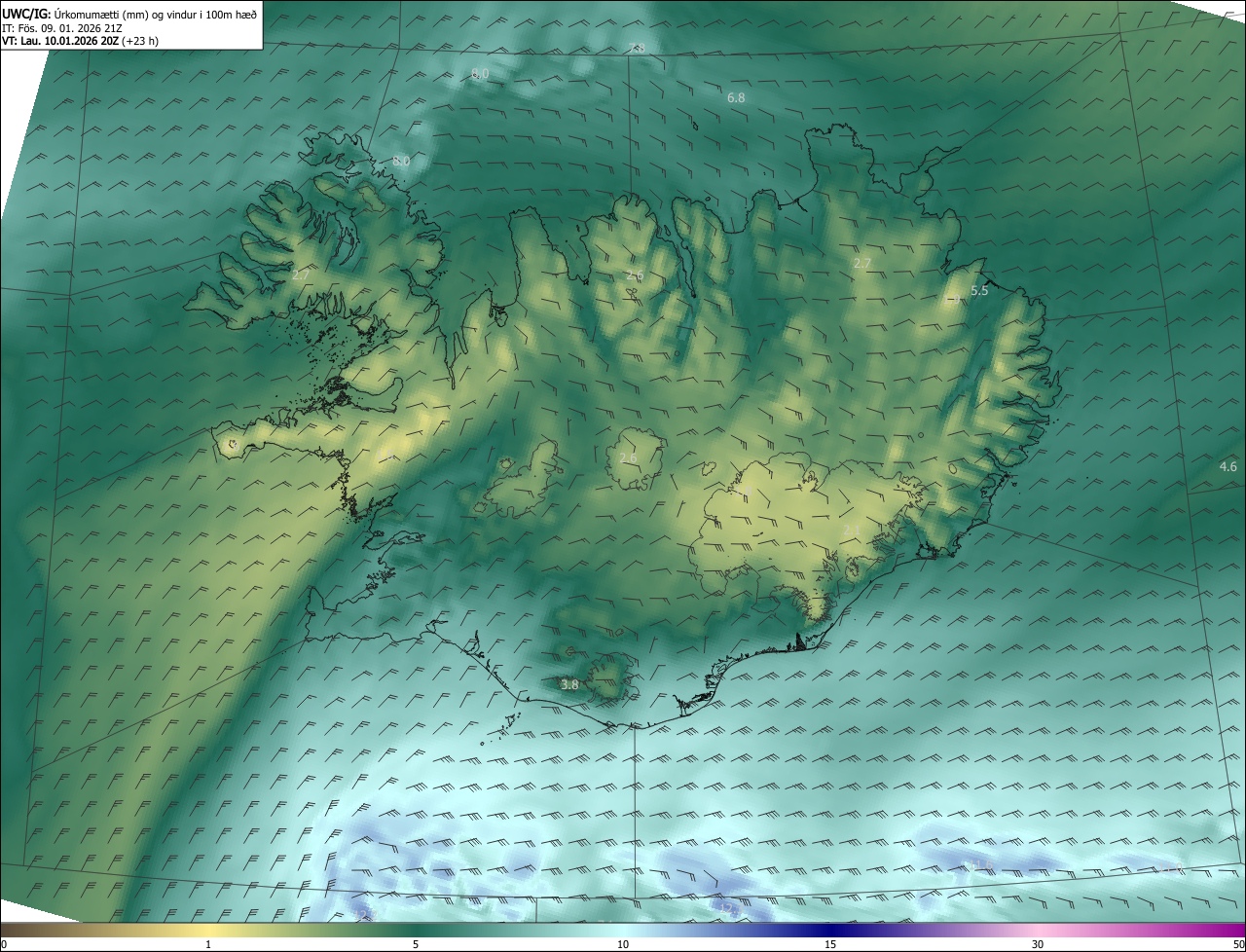Click the 15 tick on the color scale
1246x952 pixels.
pyautogui.click(x=830, y=944)
